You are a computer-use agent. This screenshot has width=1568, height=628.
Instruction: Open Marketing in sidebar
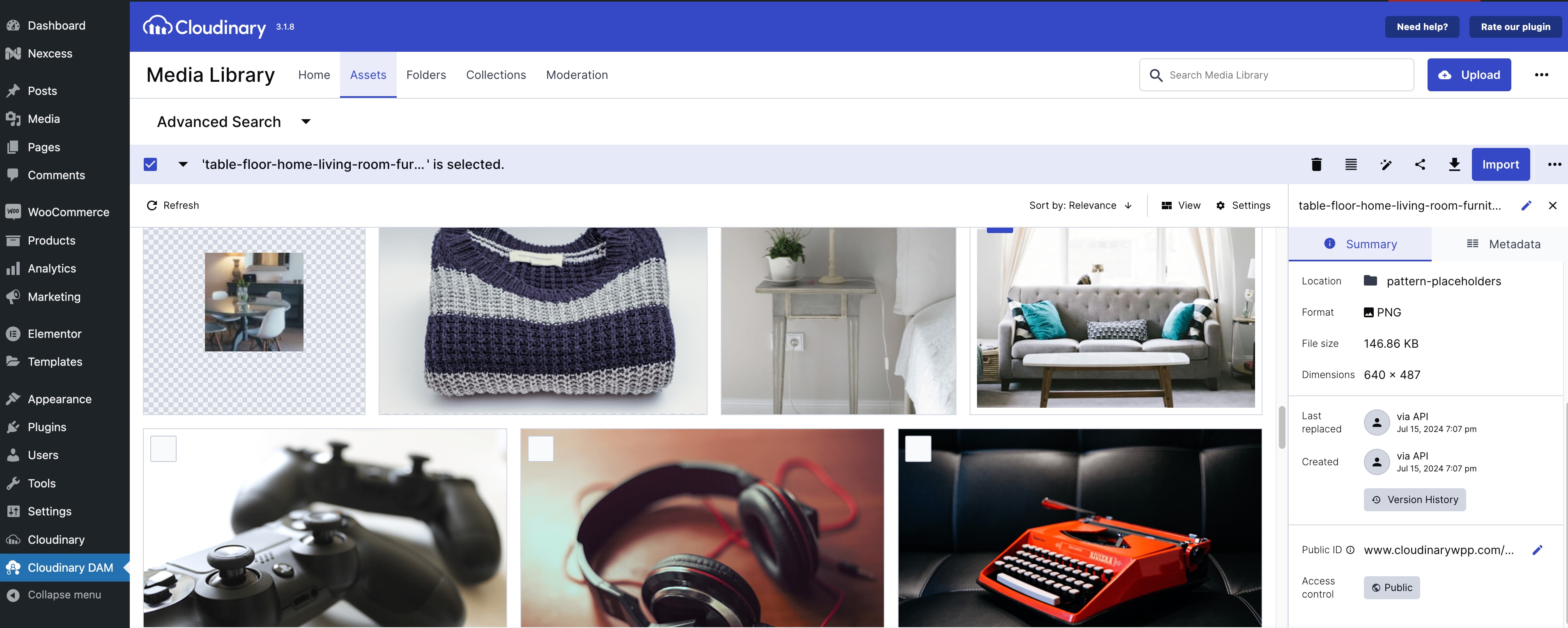point(64,297)
